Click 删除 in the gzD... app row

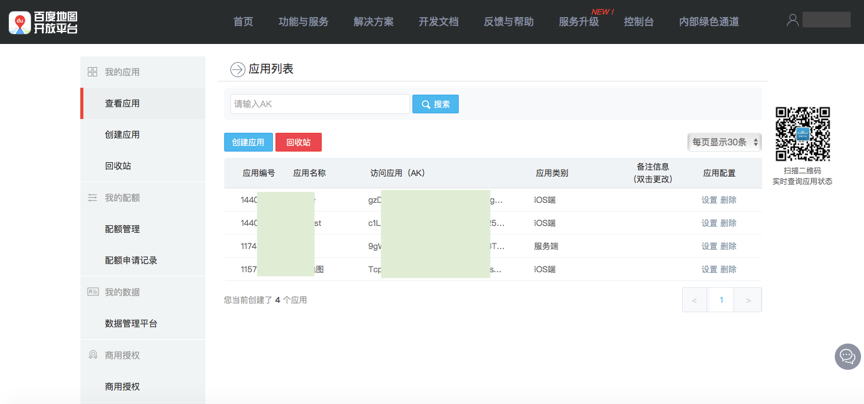tap(728, 200)
